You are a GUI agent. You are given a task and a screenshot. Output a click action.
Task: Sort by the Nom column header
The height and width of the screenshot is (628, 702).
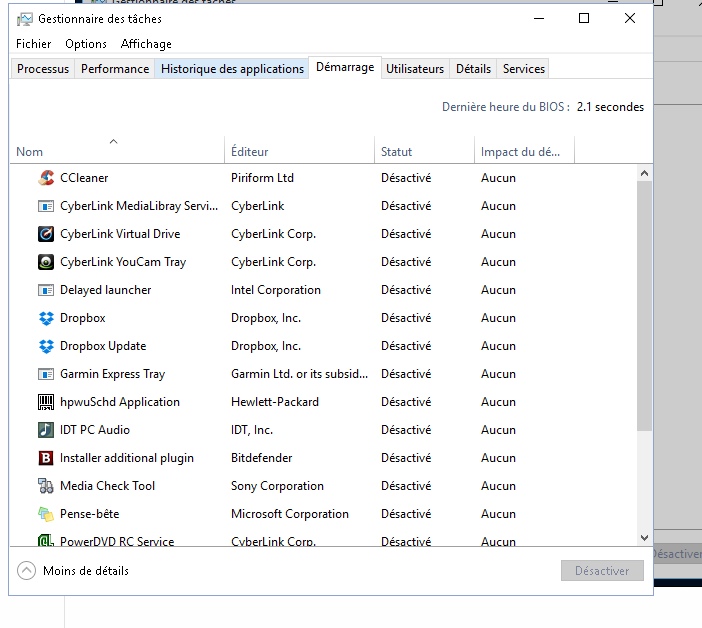click(x=116, y=150)
